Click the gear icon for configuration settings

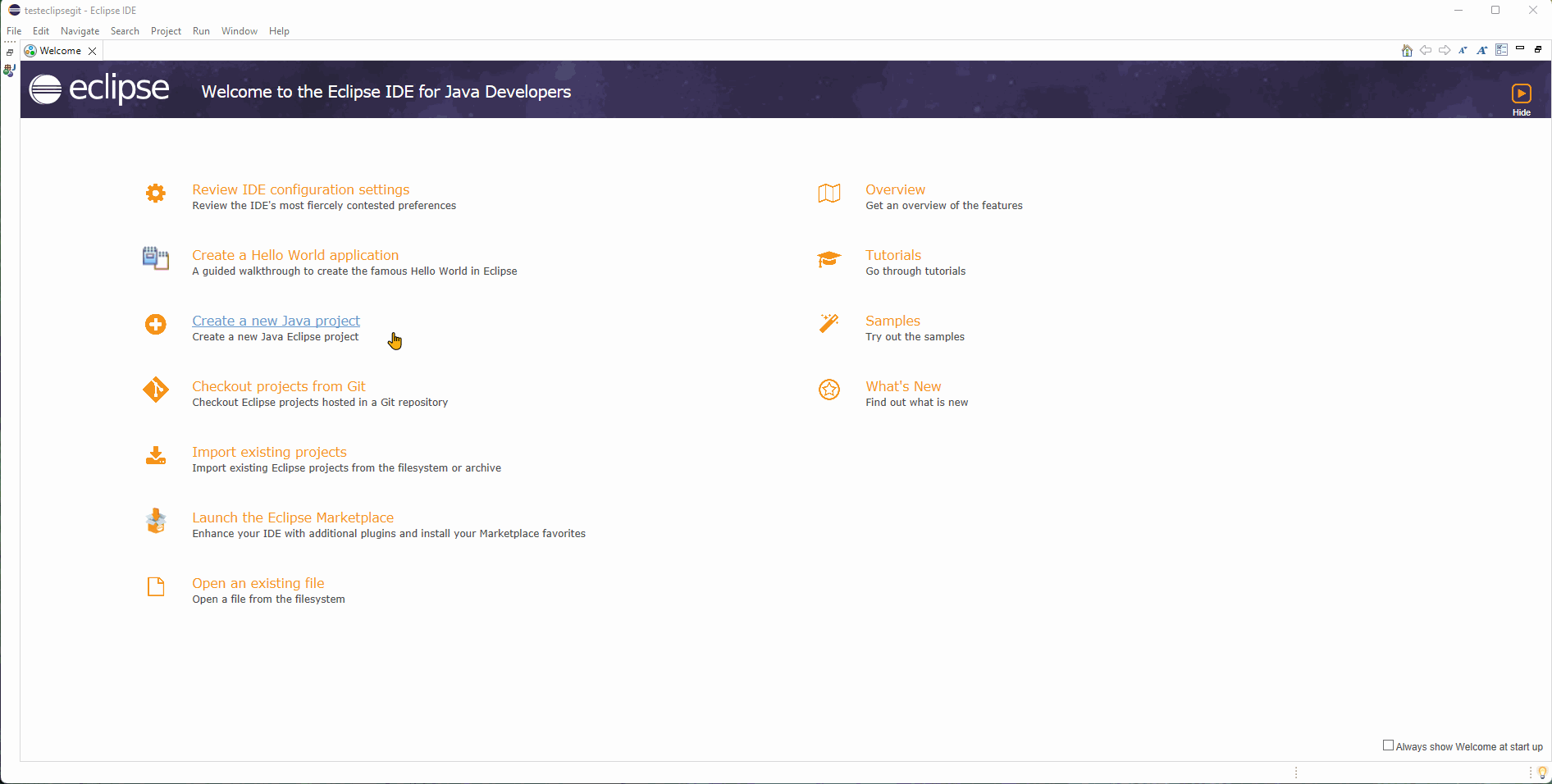[156, 194]
